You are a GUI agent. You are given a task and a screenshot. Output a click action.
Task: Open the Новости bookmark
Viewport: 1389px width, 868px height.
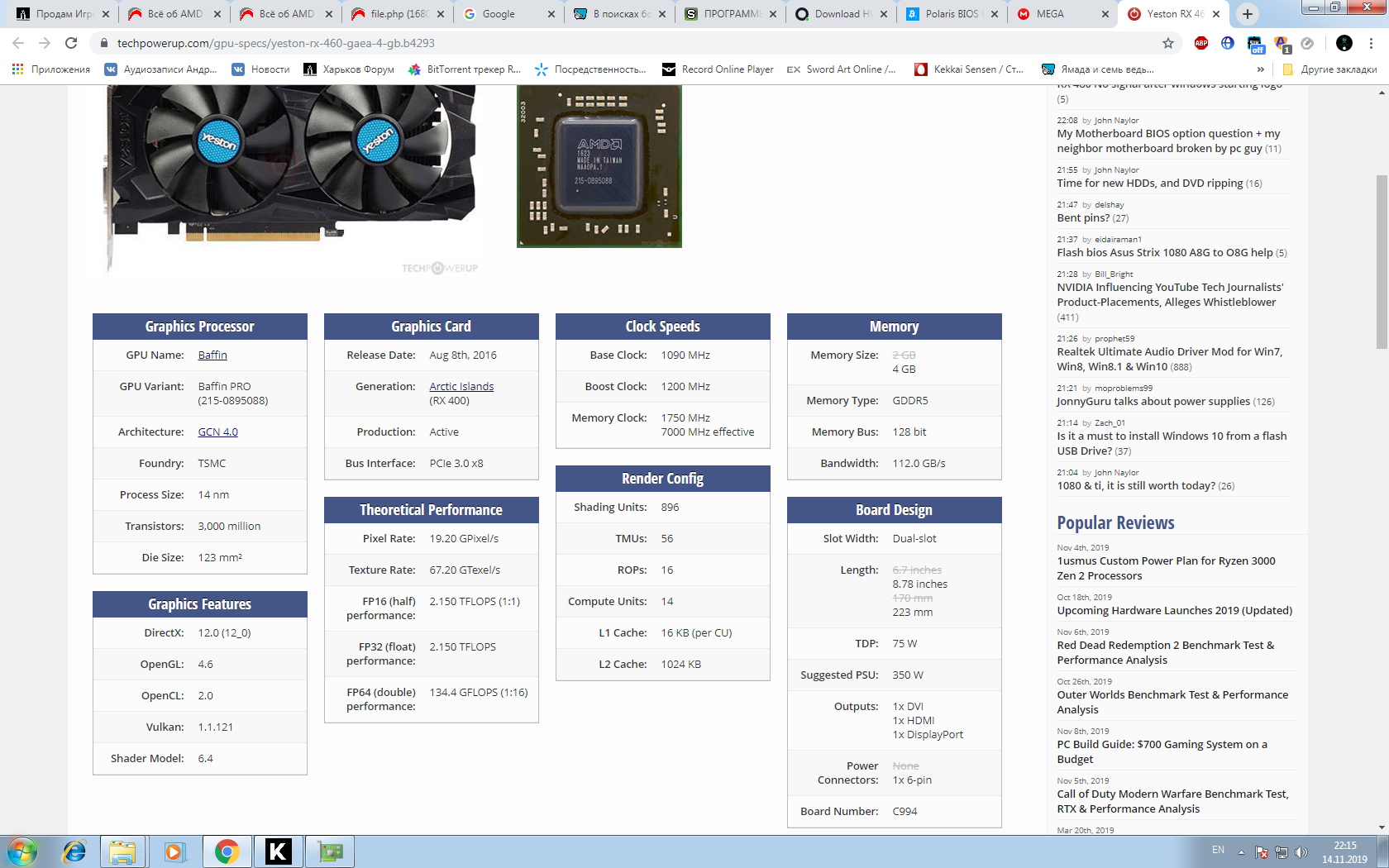[260, 69]
